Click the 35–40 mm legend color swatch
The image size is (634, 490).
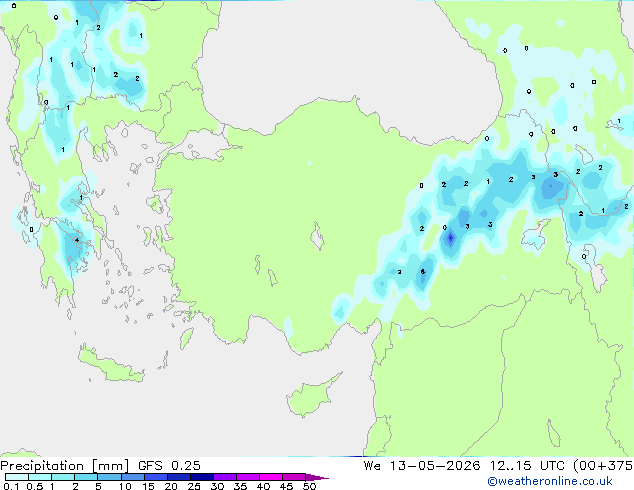point(247,477)
